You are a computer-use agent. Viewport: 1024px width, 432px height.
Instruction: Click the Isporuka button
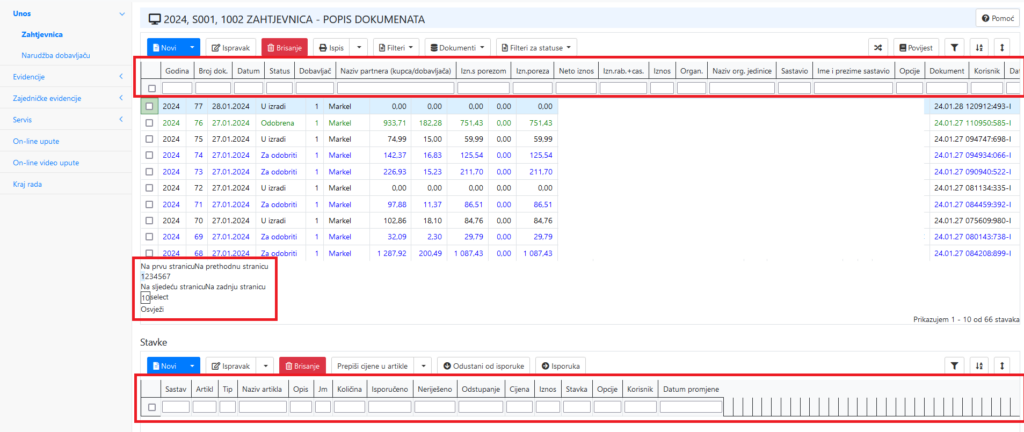(561, 365)
